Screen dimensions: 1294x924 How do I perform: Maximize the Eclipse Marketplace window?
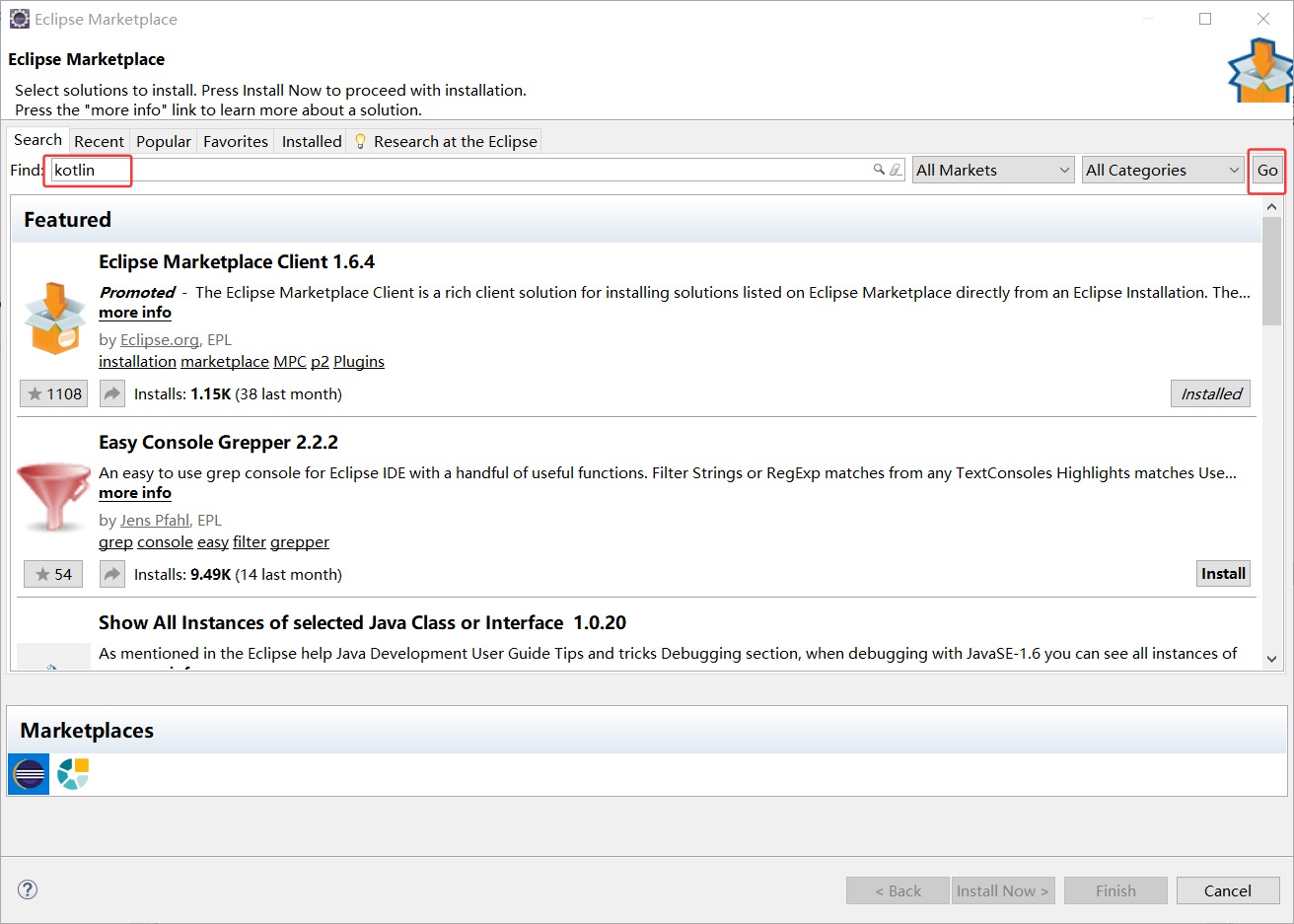tap(1205, 19)
